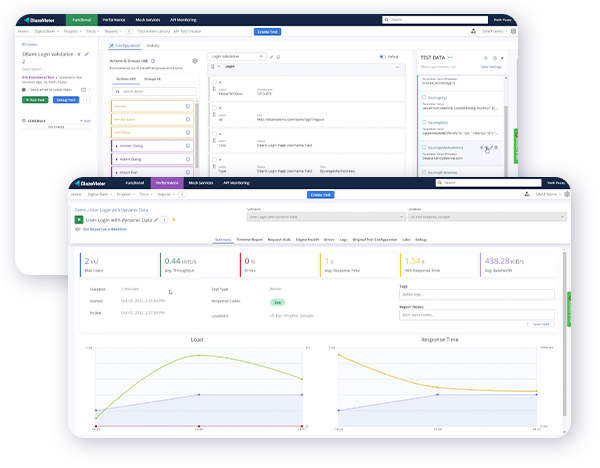Click info icon next to Actions & Groups
Screen dimensions: 600x468
click(x=153, y=61)
